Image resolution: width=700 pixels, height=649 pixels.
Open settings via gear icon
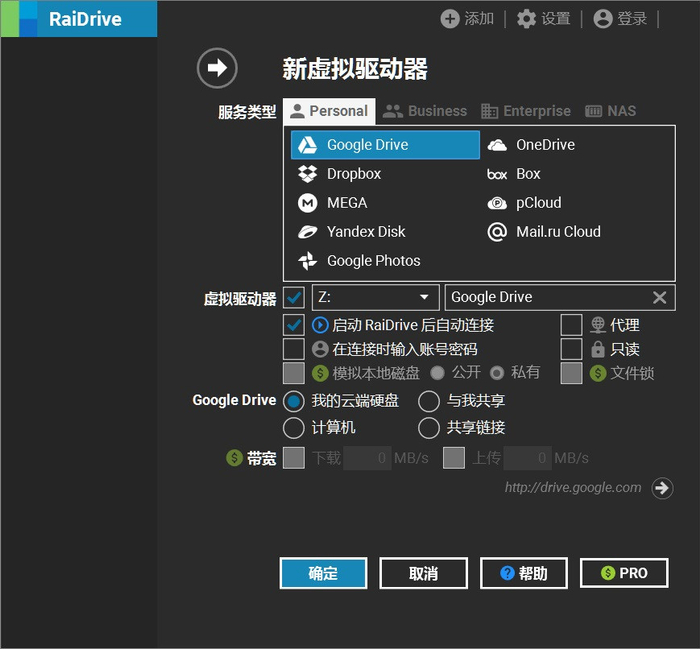[526, 19]
